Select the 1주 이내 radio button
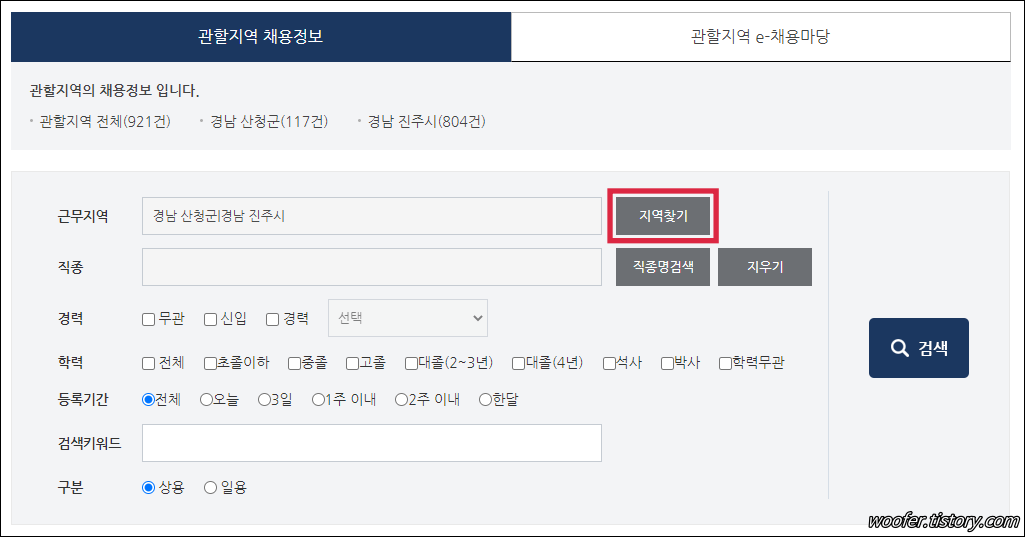The image size is (1025, 537). coord(318,400)
